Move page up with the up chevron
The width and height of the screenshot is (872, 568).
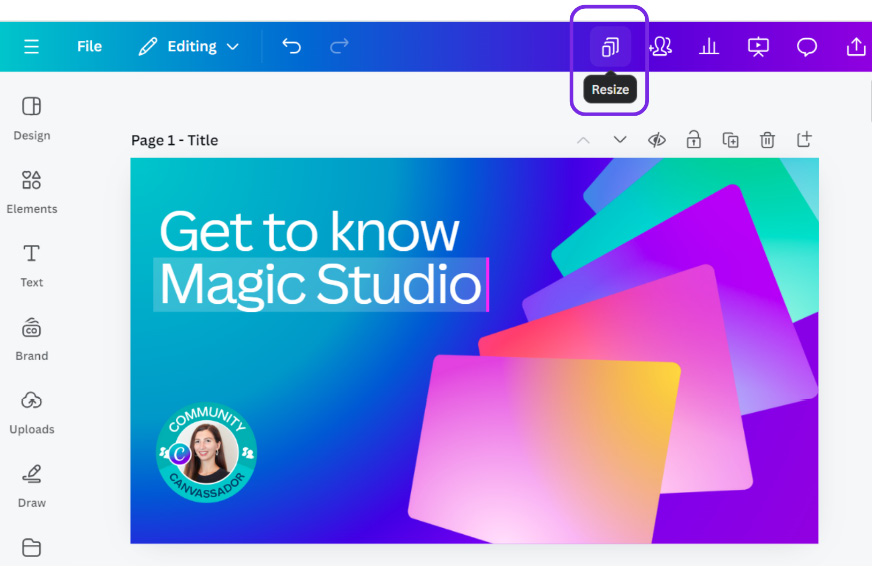(x=583, y=140)
